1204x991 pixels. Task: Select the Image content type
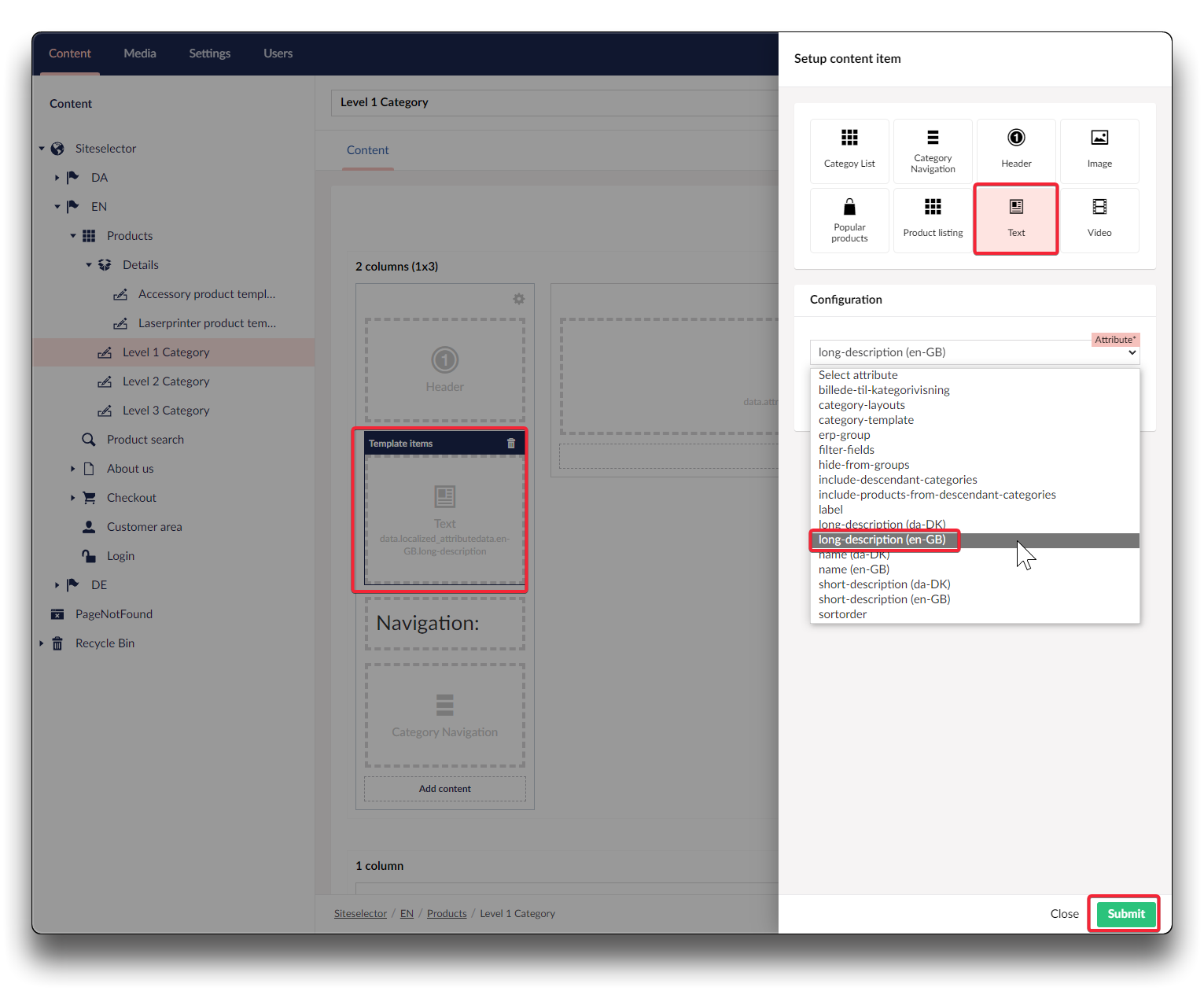pyautogui.click(x=1099, y=150)
